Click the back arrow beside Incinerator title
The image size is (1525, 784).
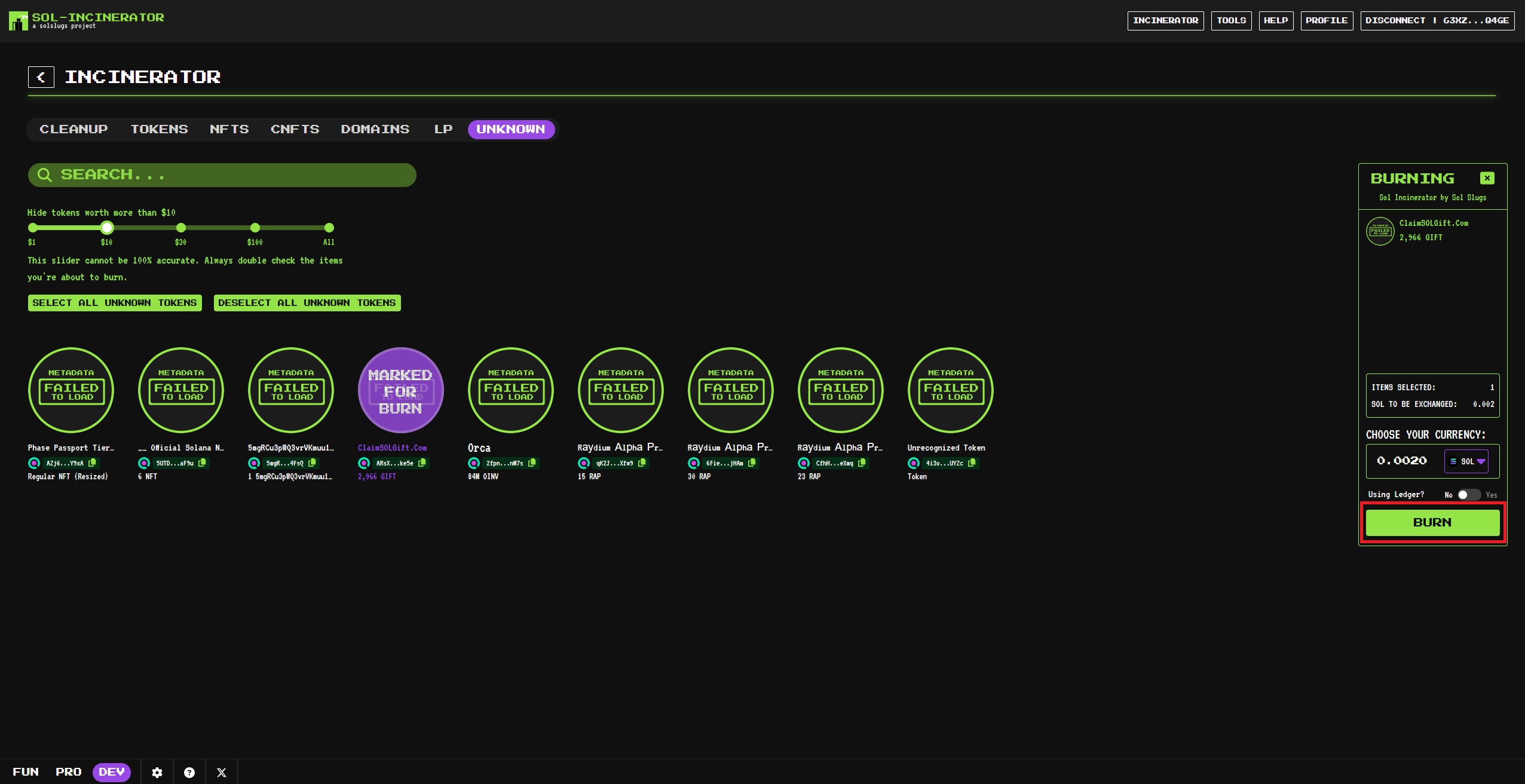41,77
